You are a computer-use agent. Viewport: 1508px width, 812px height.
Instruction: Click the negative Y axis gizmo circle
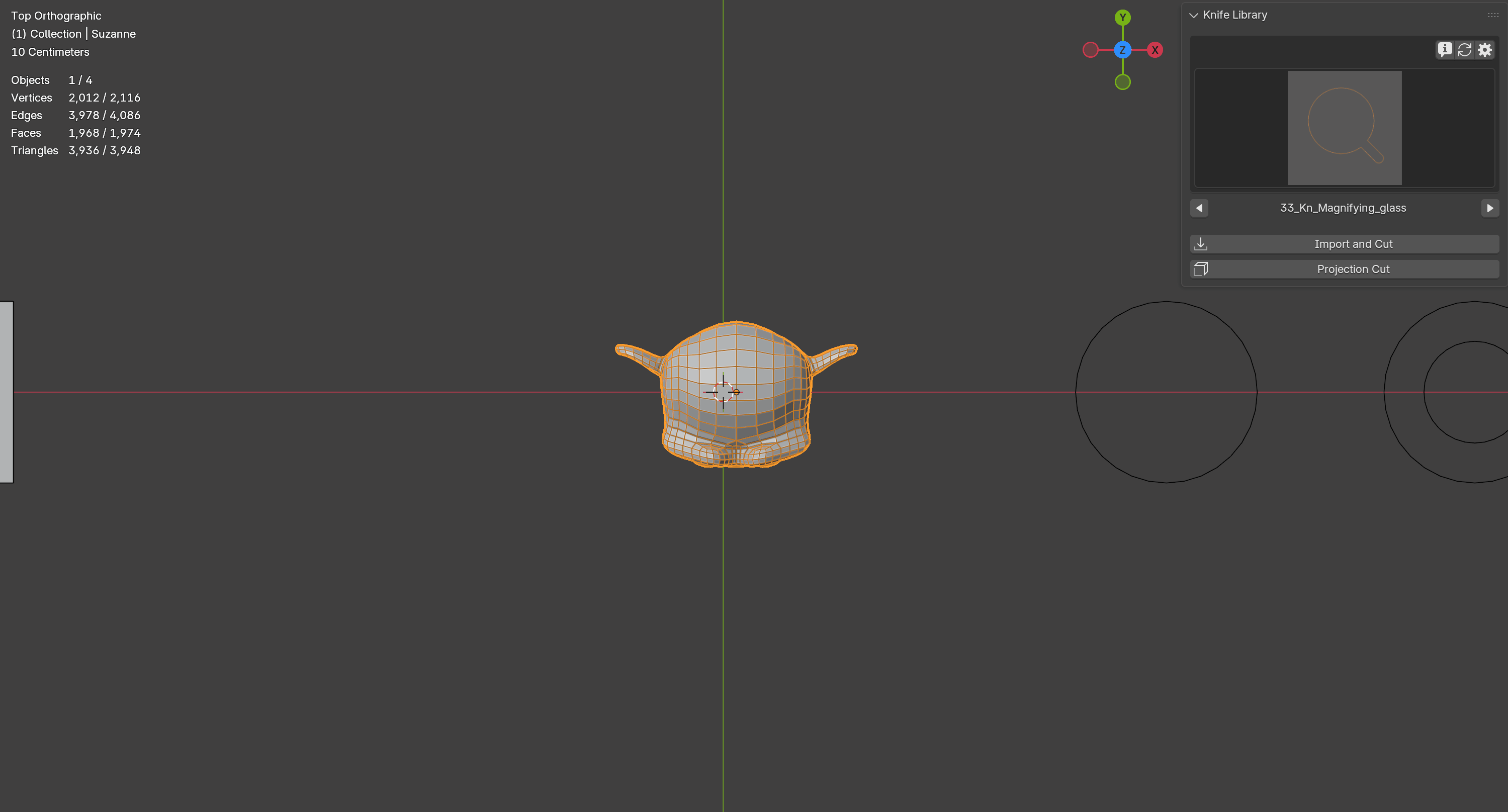point(1122,82)
